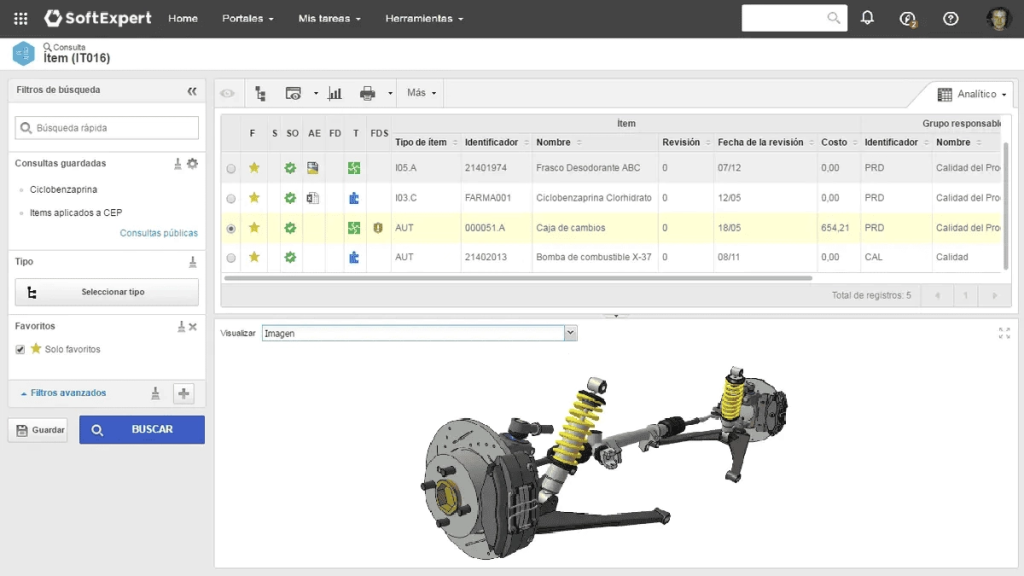Open the Herramientas menu

(424, 18)
